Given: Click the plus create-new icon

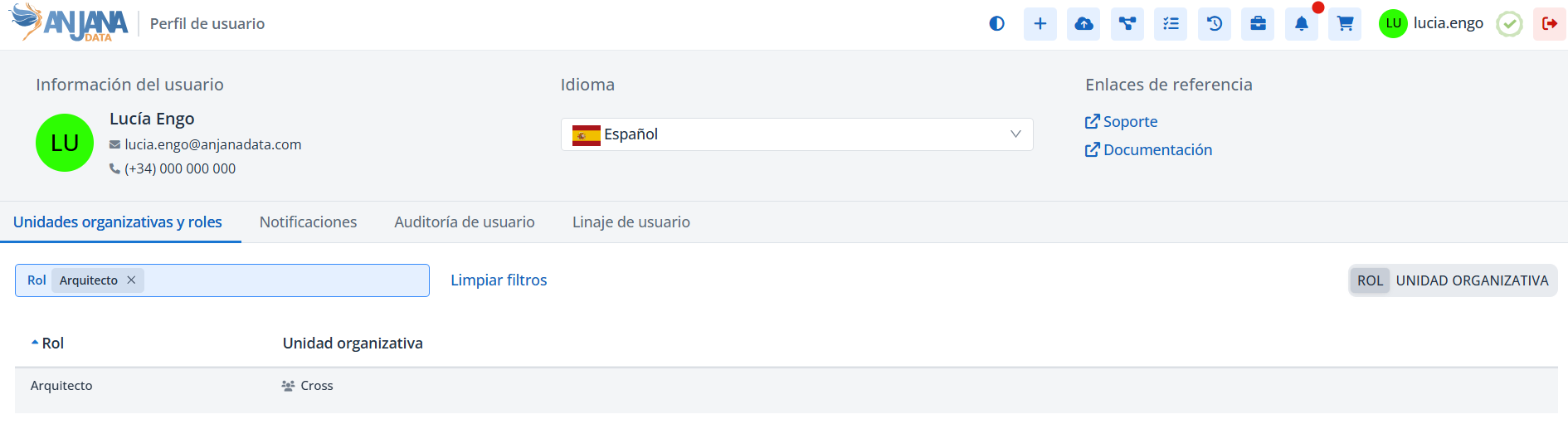Looking at the screenshot, I should tap(1040, 24).
